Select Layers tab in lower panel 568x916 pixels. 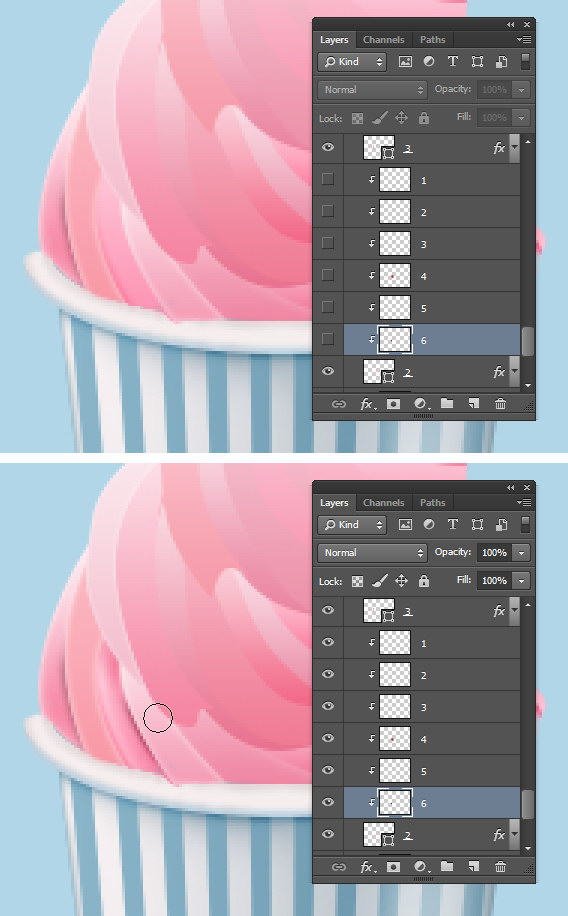[x=334, y=502]
